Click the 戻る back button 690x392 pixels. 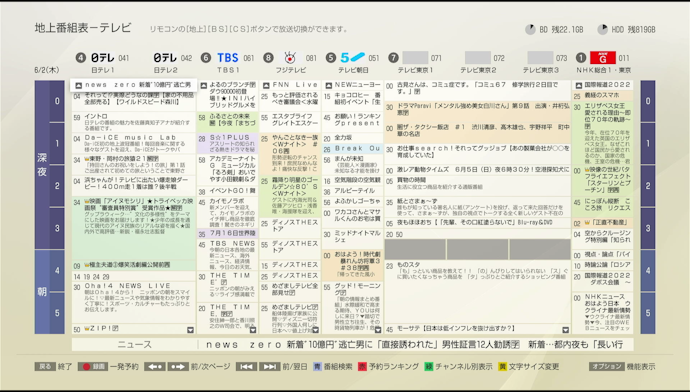coord(45,366)
